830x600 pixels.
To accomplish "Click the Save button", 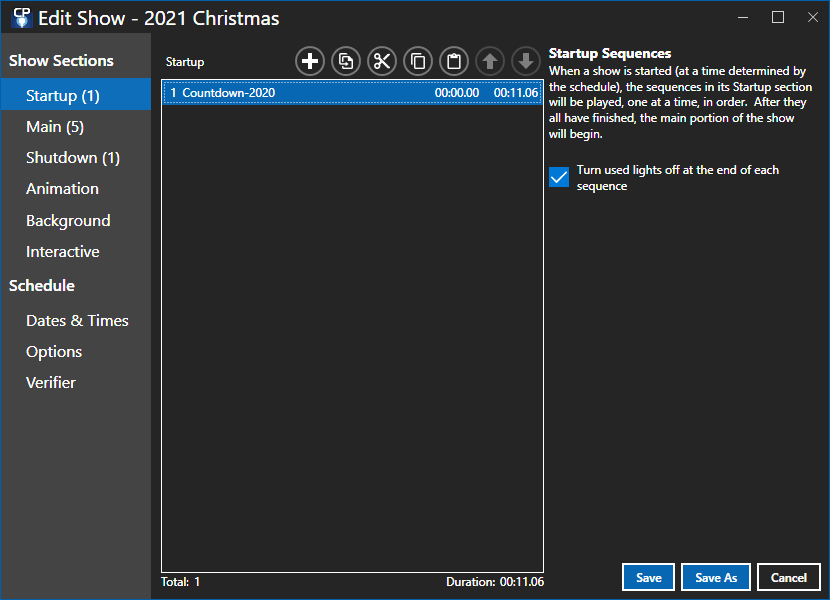I will (648, 577).
